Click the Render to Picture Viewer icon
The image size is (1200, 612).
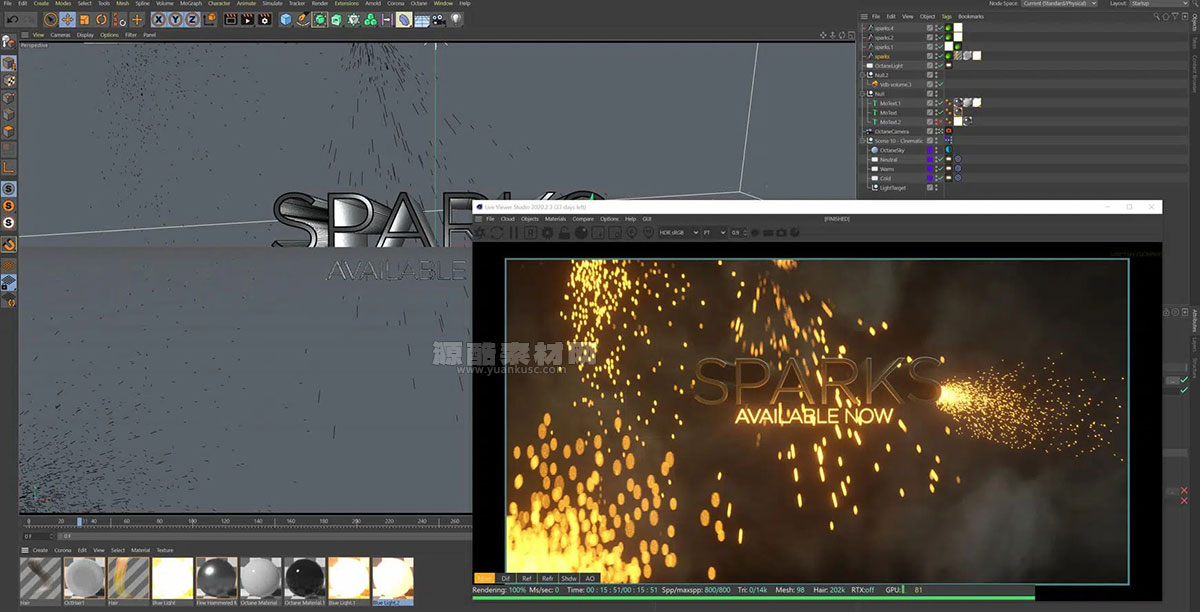tap(247, 17)
